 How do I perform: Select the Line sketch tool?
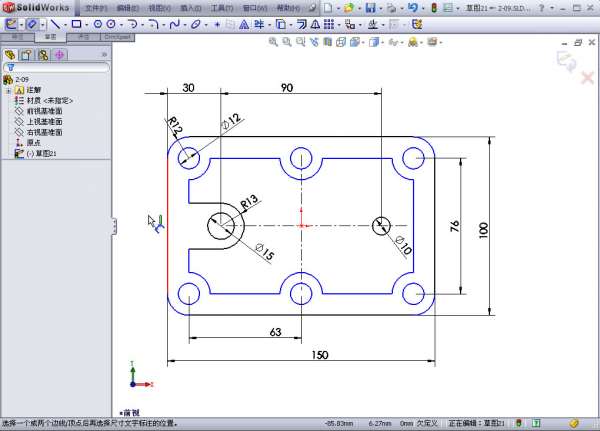pyautogui.click(x=54, y=23)
